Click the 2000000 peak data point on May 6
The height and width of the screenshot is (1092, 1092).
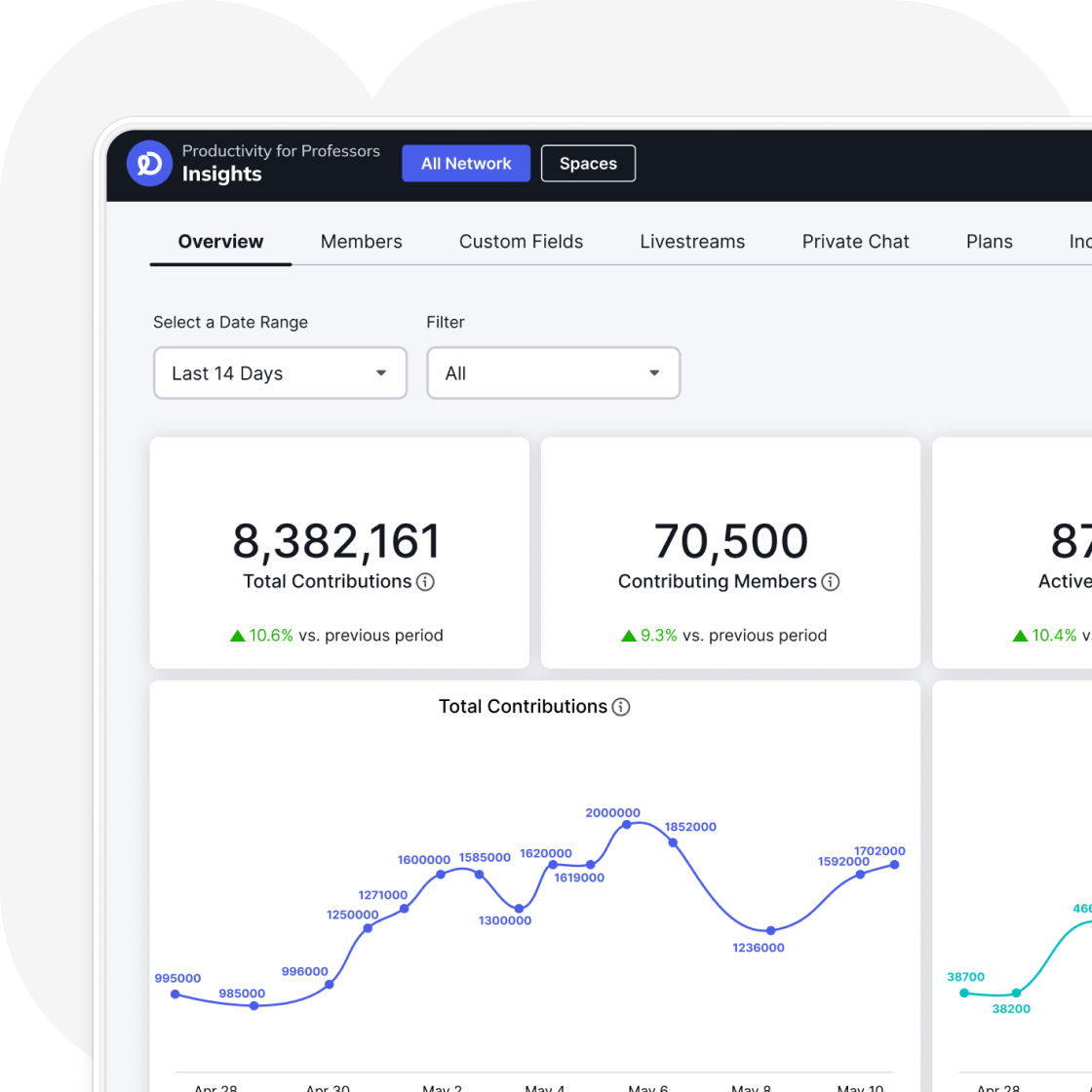coord(628,826)
